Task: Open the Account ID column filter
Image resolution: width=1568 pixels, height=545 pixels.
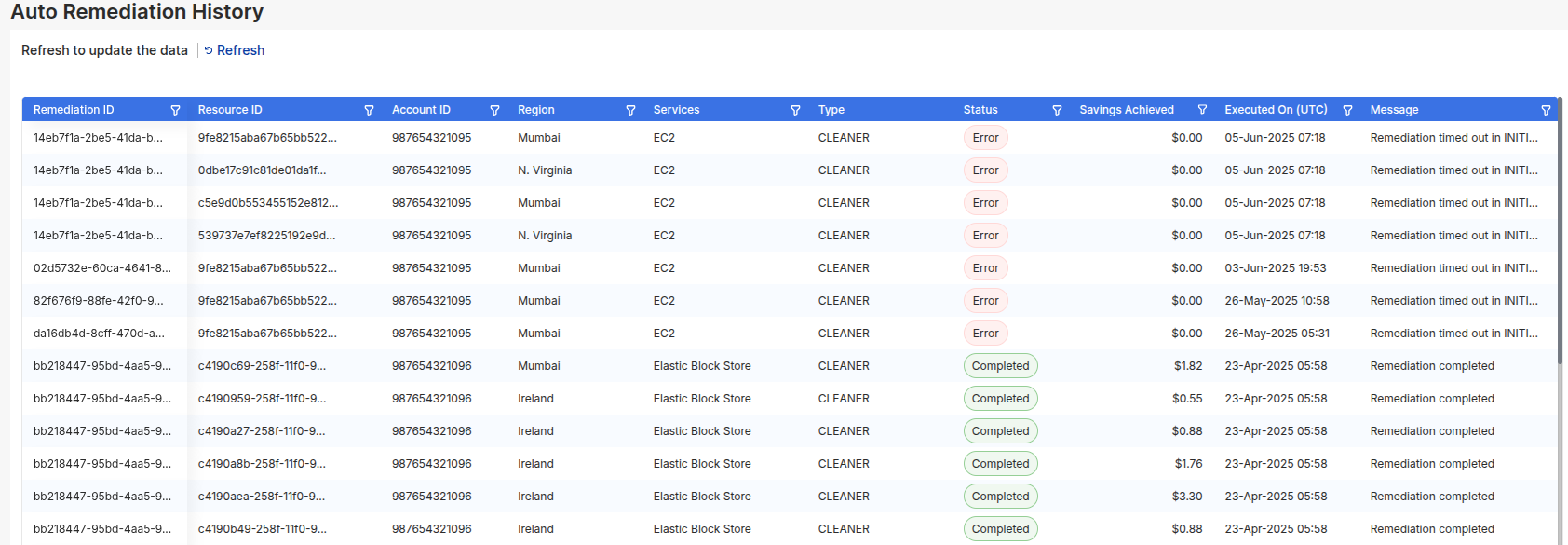Action: pyautogui.click(x=494, y=110)
